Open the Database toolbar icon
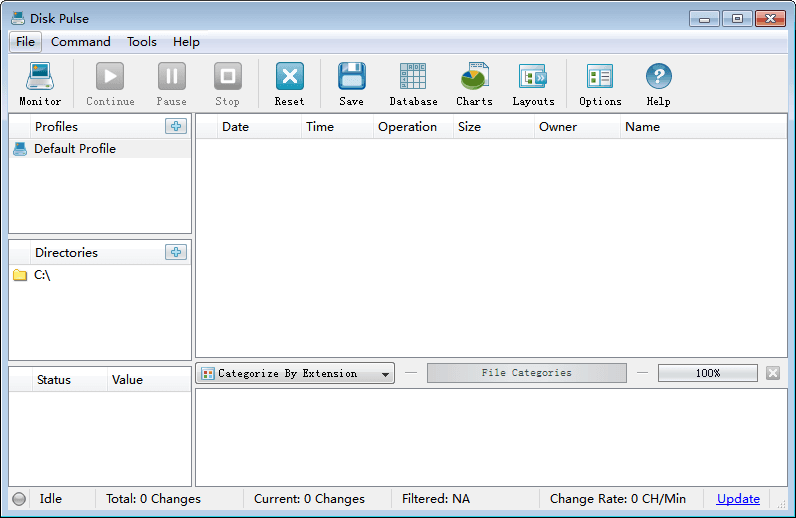Viewport: 796px width, 518px height. tap(413, 77)
